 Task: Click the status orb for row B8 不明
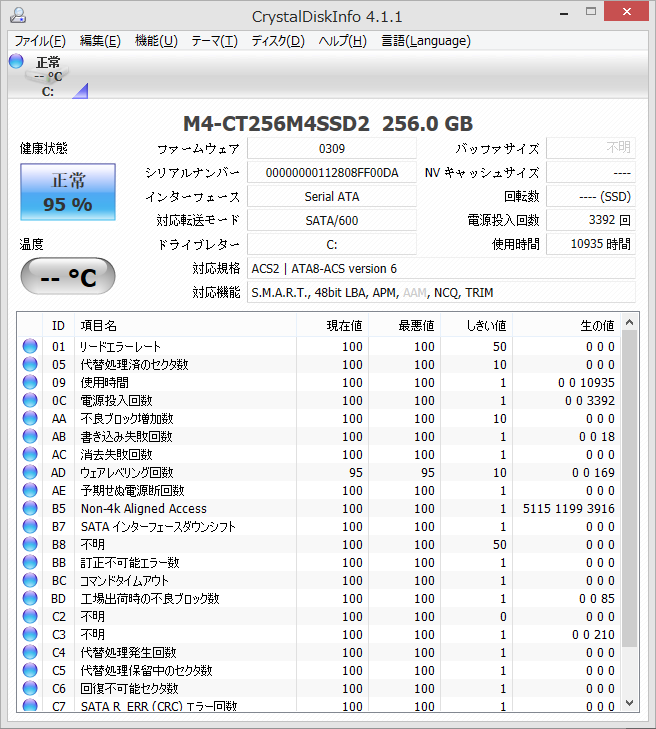[x=30, y=544]
